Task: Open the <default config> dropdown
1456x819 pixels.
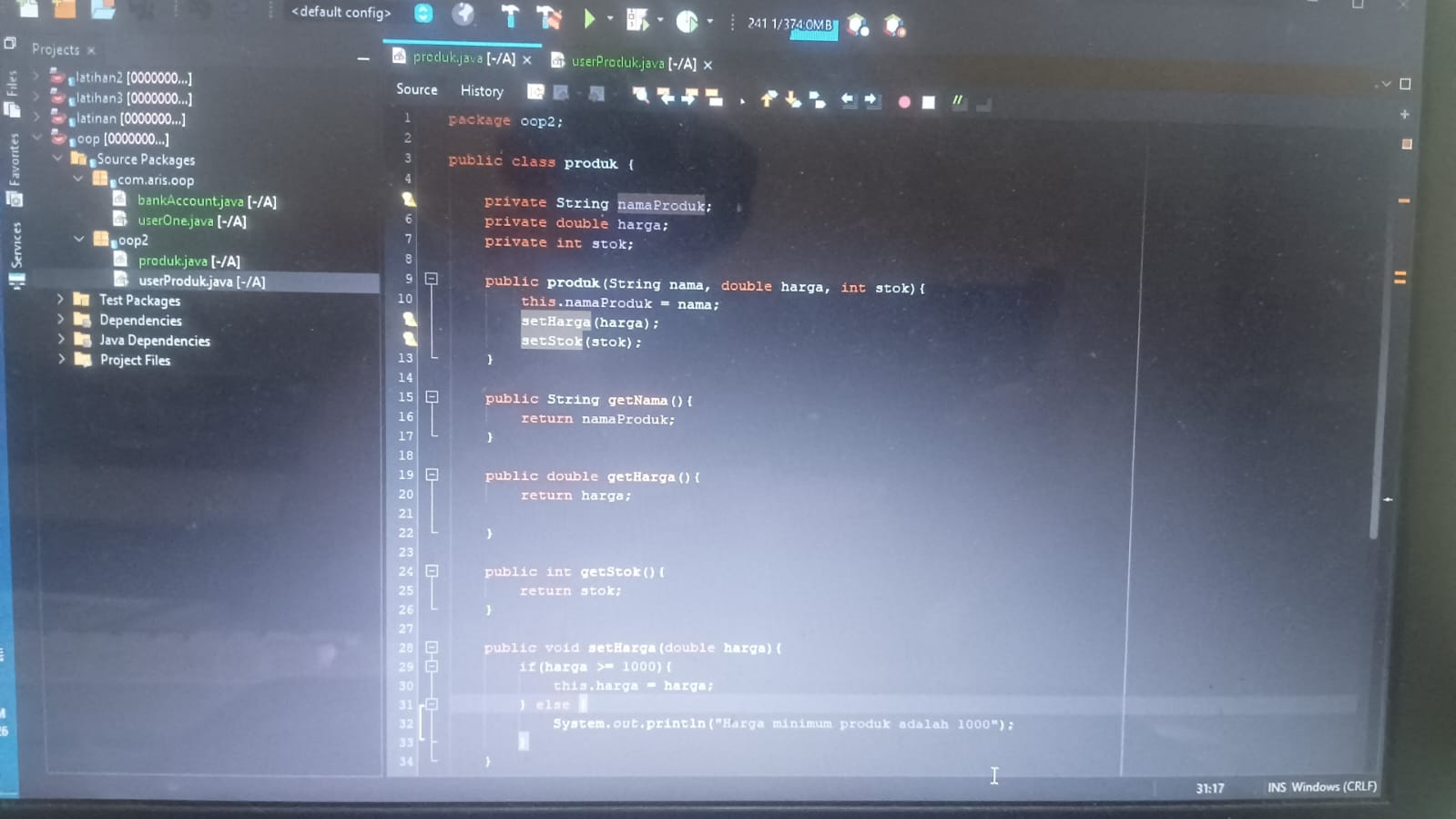Action: pos(341,12)
